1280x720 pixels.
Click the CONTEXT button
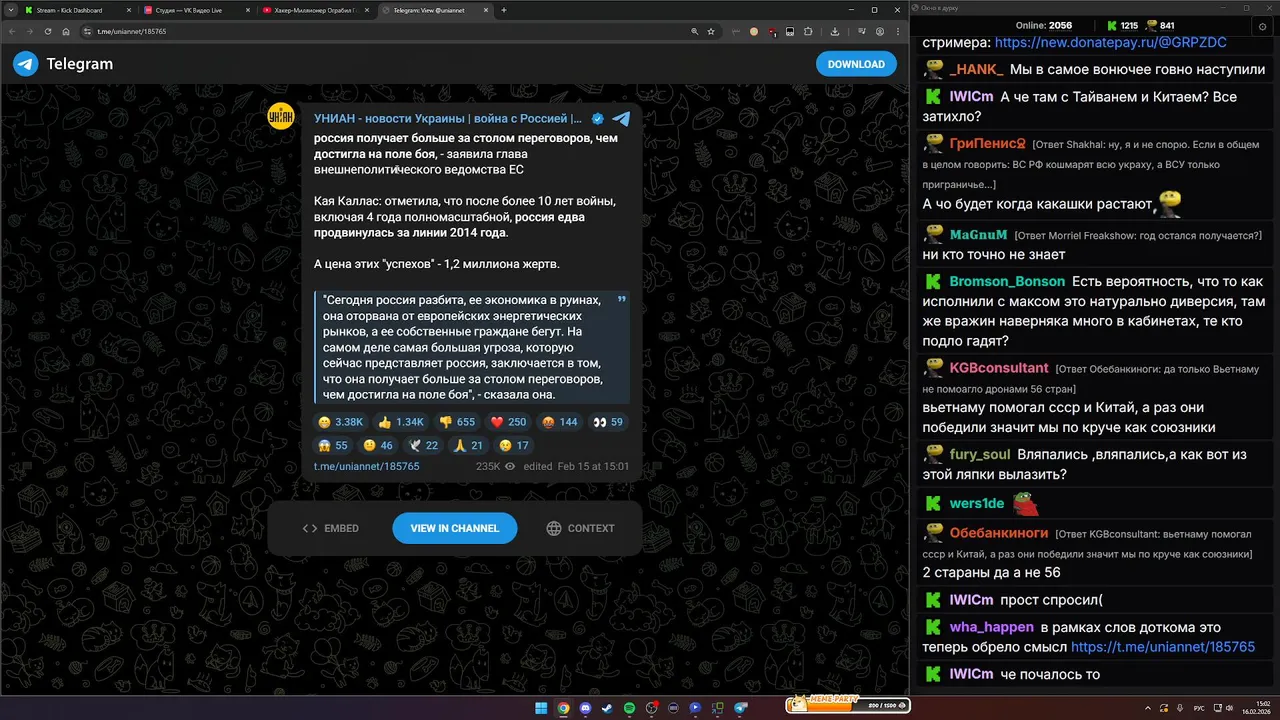click(x=581, y=528)
